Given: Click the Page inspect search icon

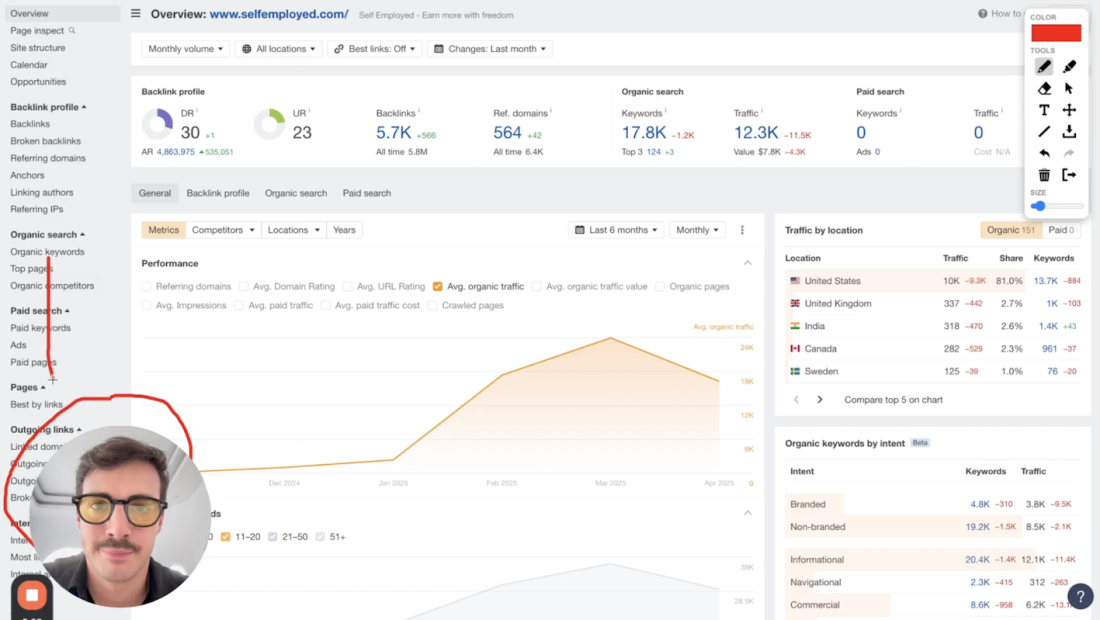Looking at the screenshot, I should click(72, 30).
